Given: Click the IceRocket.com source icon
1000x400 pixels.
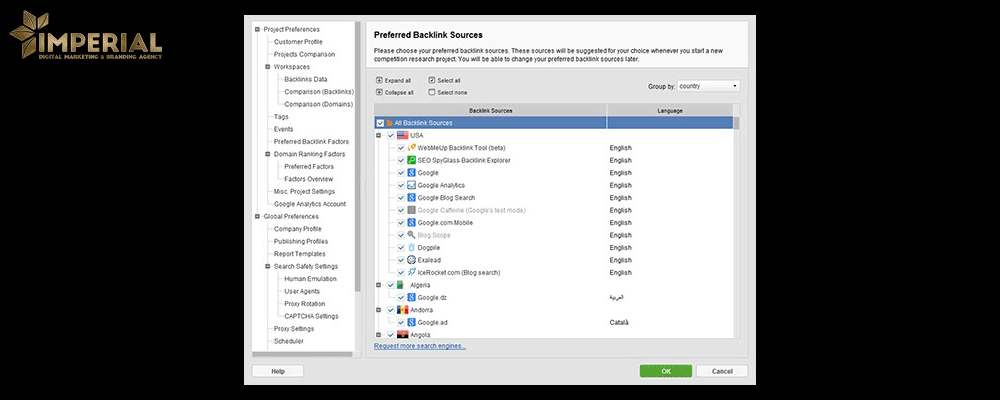Looking at the screenshot, I should click(x=411, y=272).
